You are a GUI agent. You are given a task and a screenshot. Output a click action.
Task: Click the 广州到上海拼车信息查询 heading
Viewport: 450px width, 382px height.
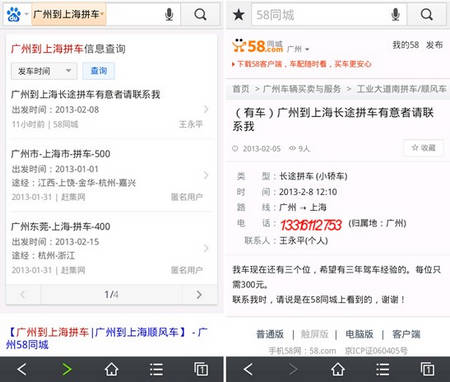[x=68, y=49]
